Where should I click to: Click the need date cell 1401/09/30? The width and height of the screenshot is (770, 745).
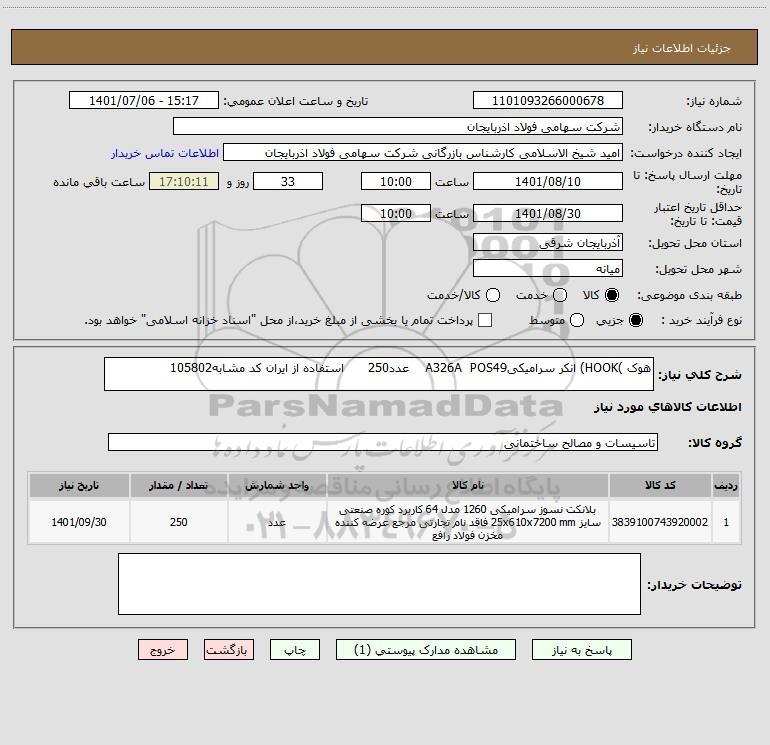coord(79,522)
